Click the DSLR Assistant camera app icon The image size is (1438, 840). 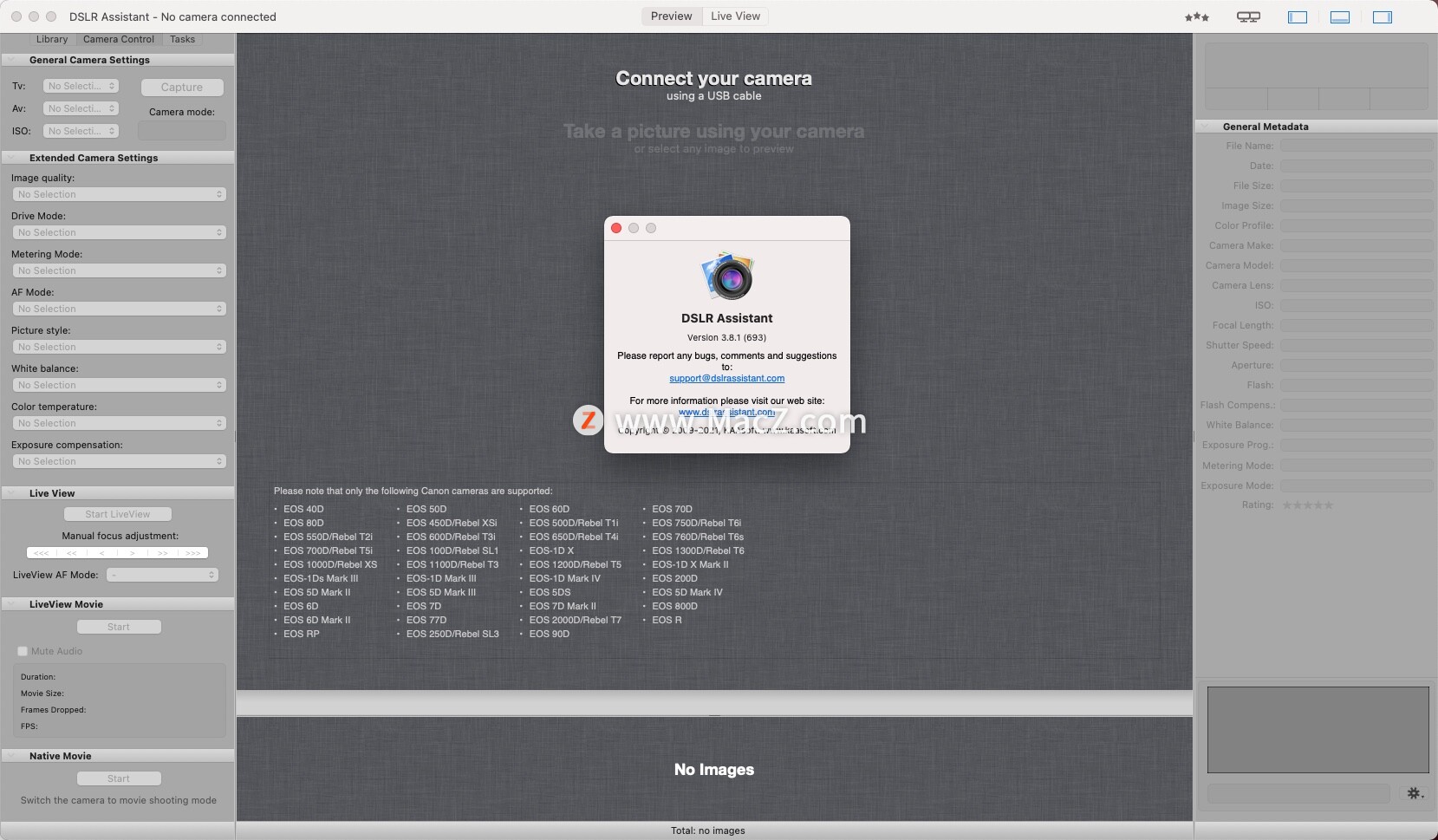tap(727, 277)
